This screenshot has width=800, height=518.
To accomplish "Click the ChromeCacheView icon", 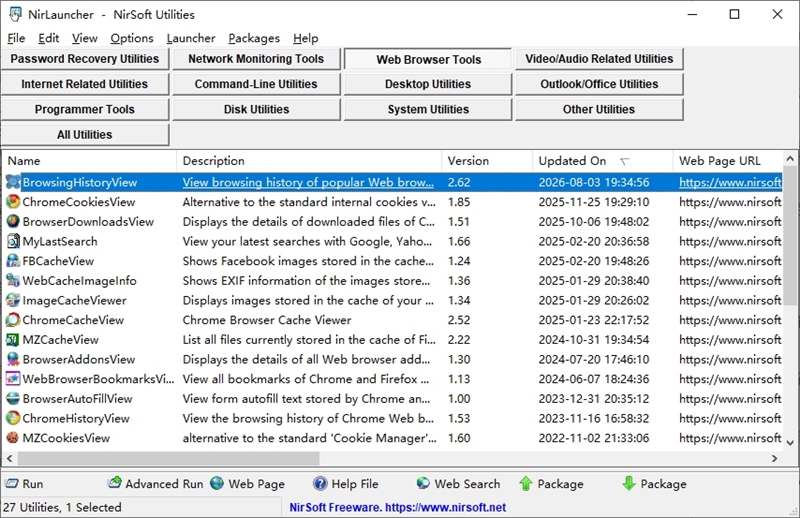I will [13, 320].
